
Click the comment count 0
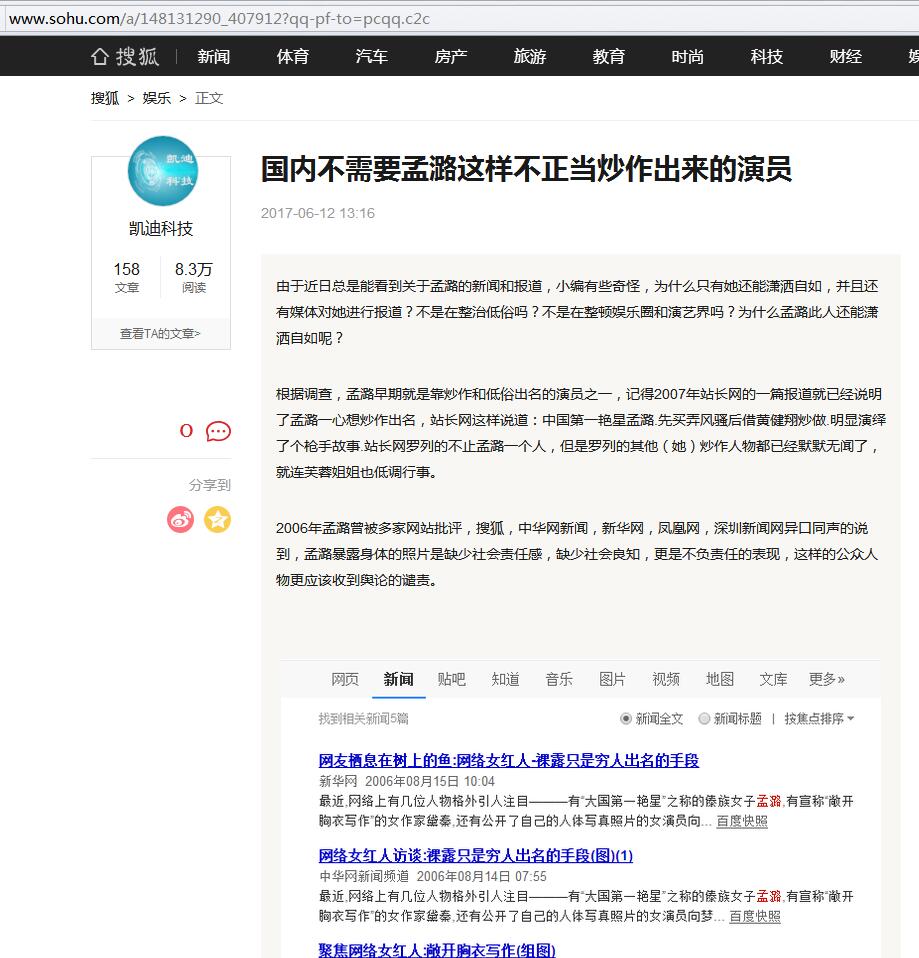(x=186, y=431)
